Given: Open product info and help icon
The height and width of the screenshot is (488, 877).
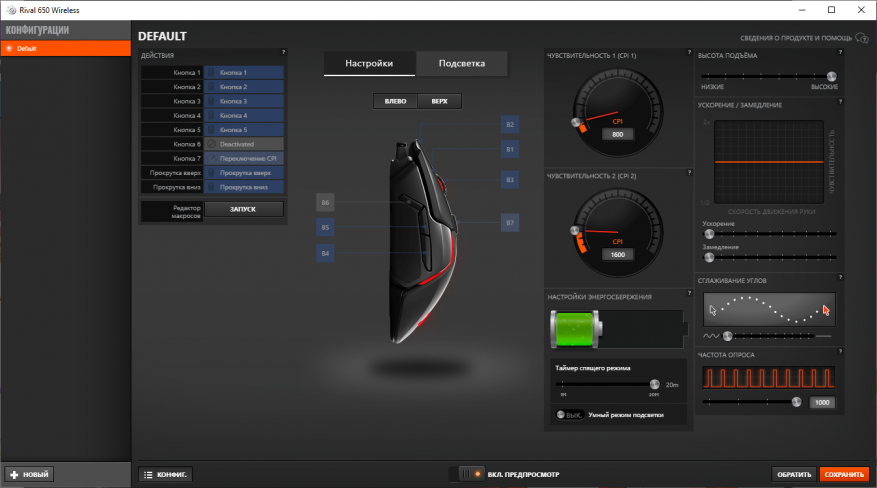Looking at the screenshot, I should (x=862, y=38).
